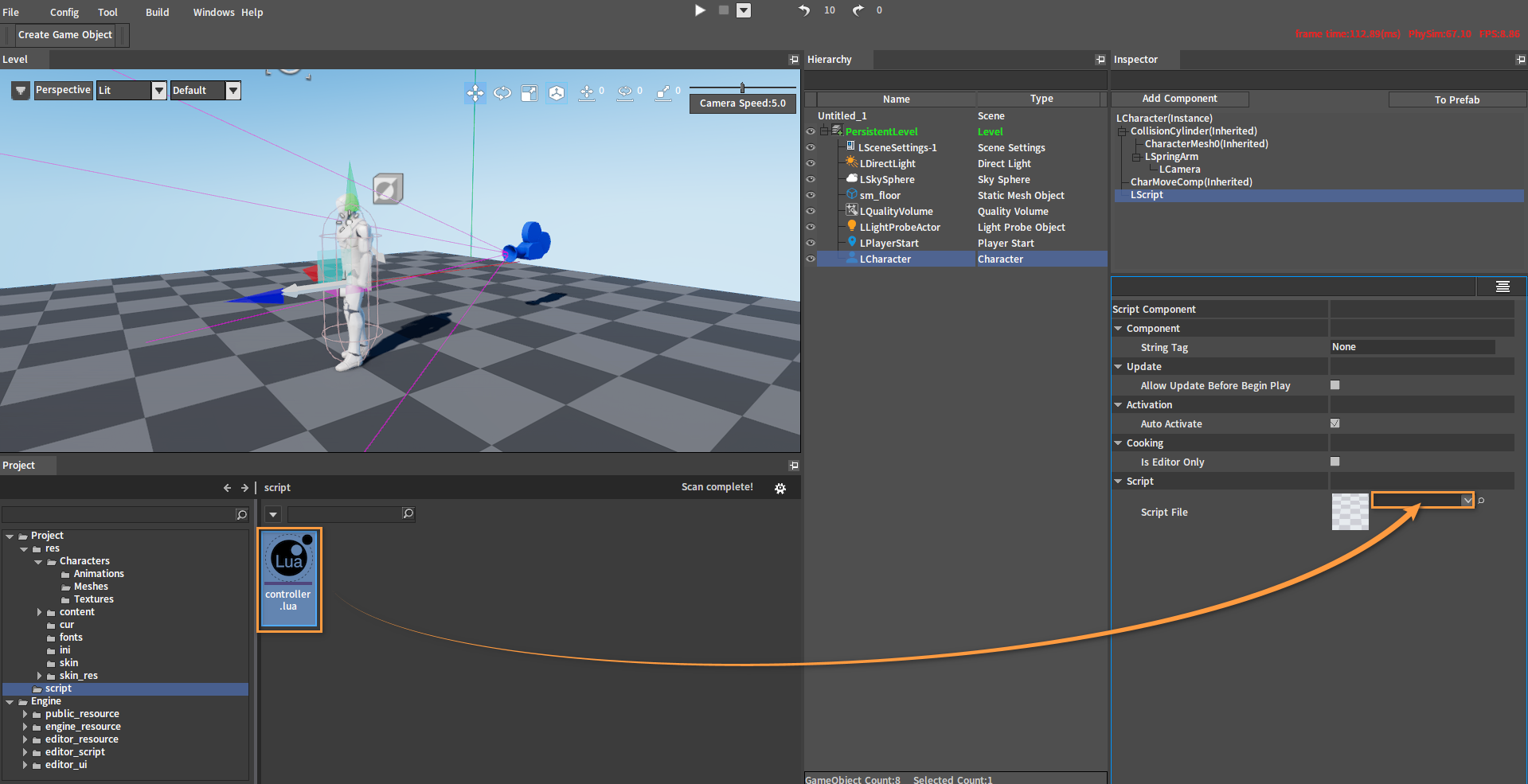This screenshot has width=1528, height=784.
Task: Click the scale snap icon in viewport
Action: (663, 93)
